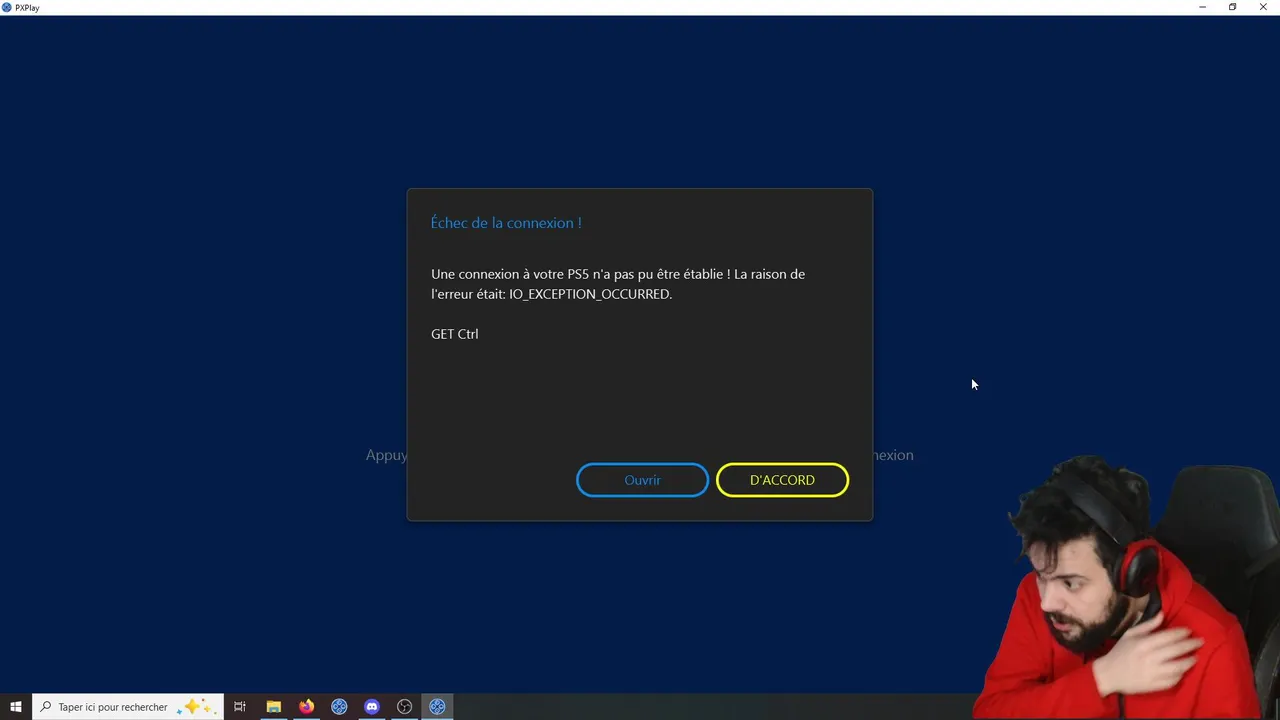
Task: Open the Windows Start menu
Action: tap(16, 707)
